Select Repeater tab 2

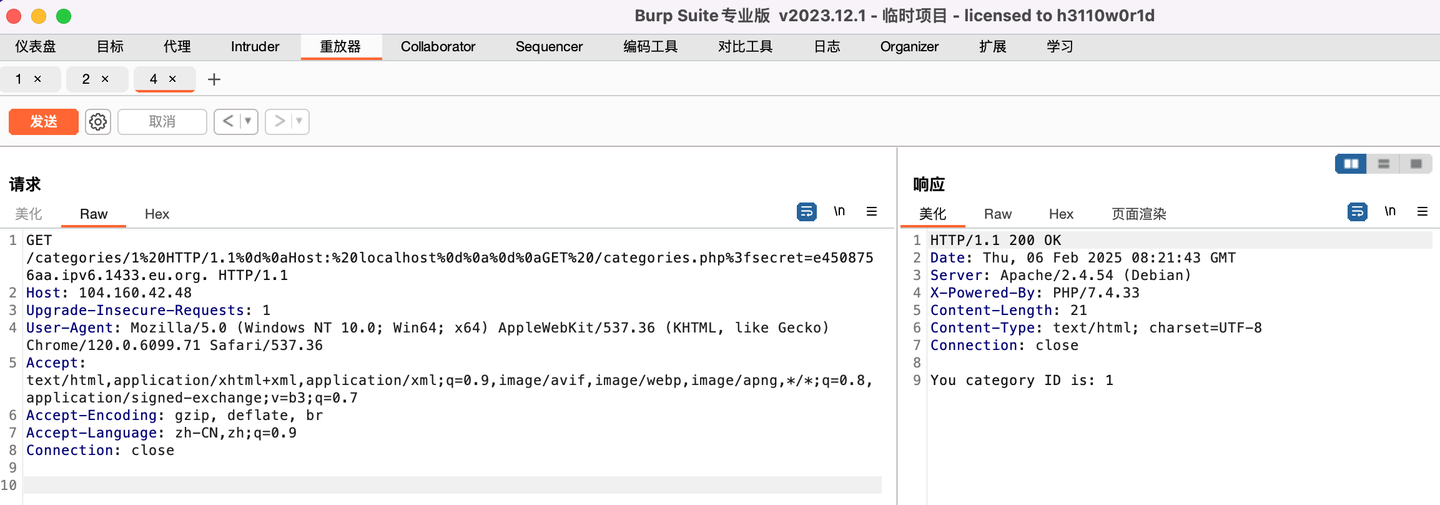click(x=86, y=79)
